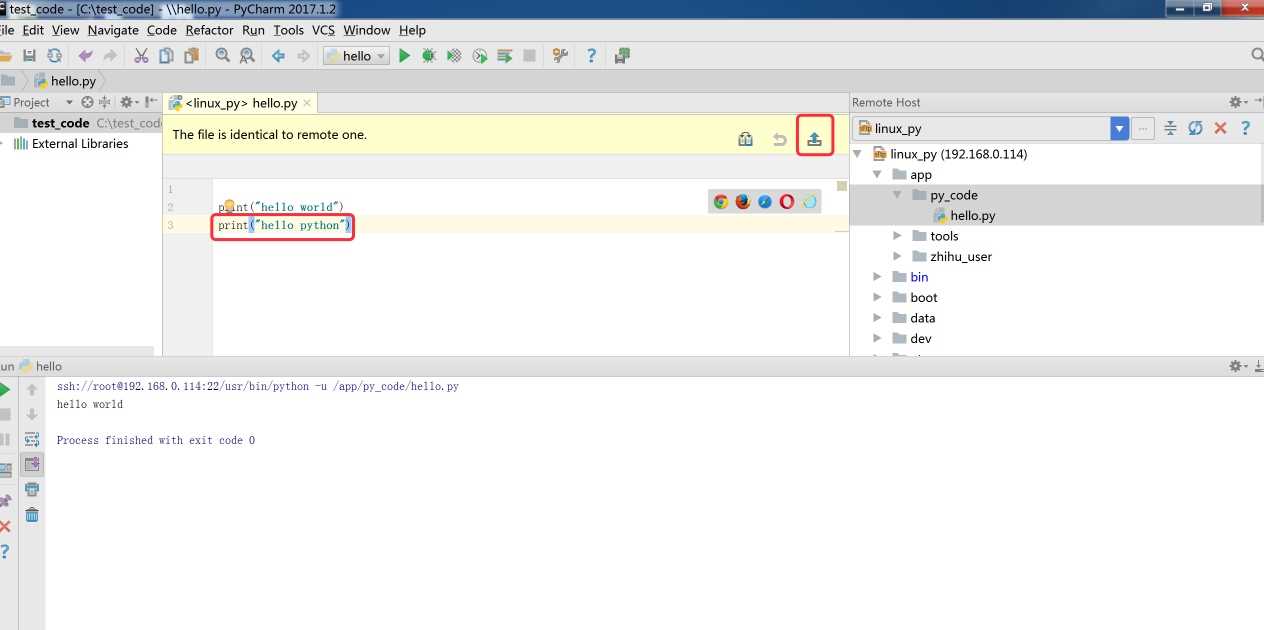Open the Navigate menu
The width and height of the screenshot is (1264, 630).
pos(113,30)
